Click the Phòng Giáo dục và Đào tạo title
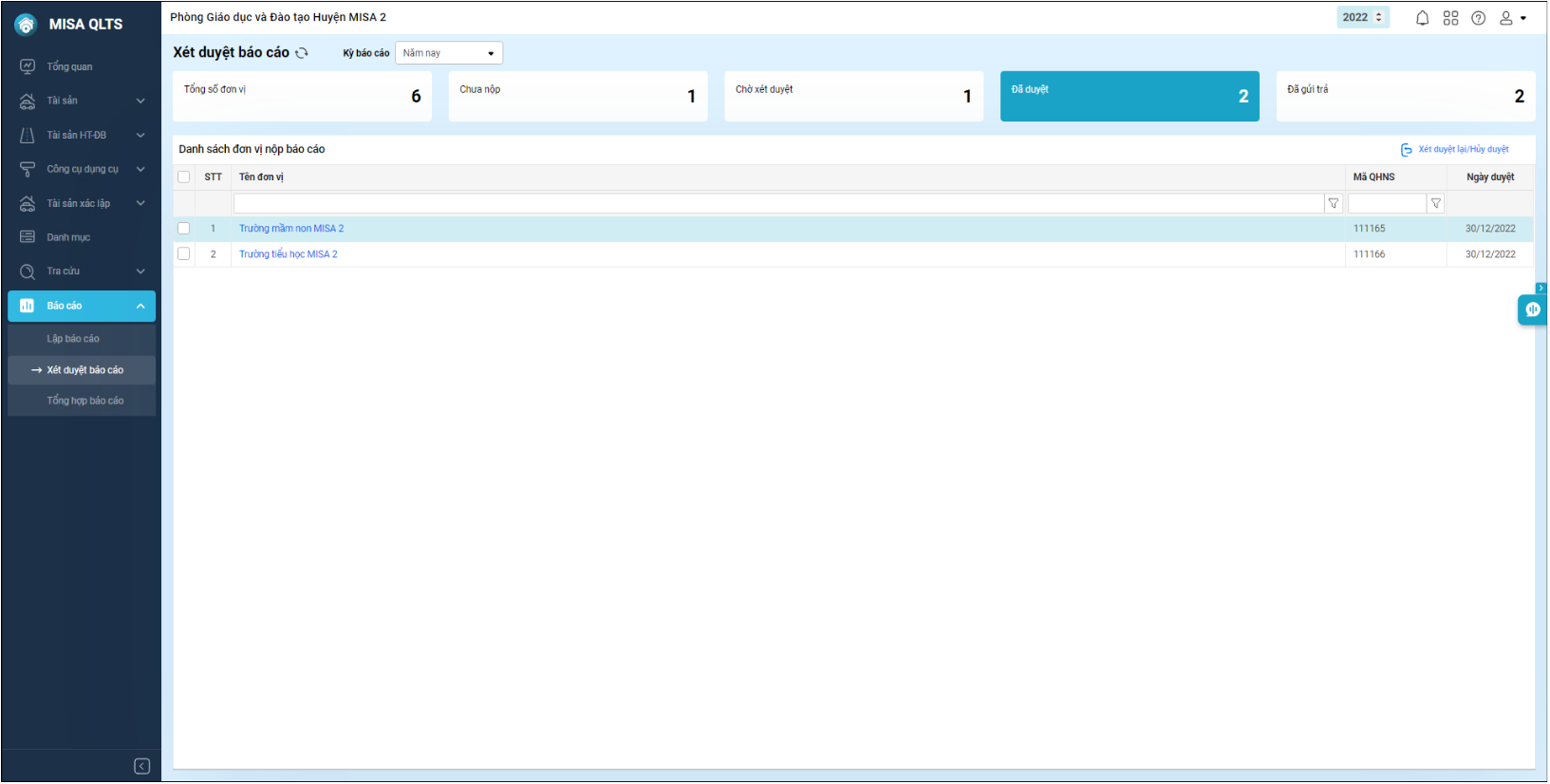The width and height of the screenshot is (1550, 784). tap(278, 17)
